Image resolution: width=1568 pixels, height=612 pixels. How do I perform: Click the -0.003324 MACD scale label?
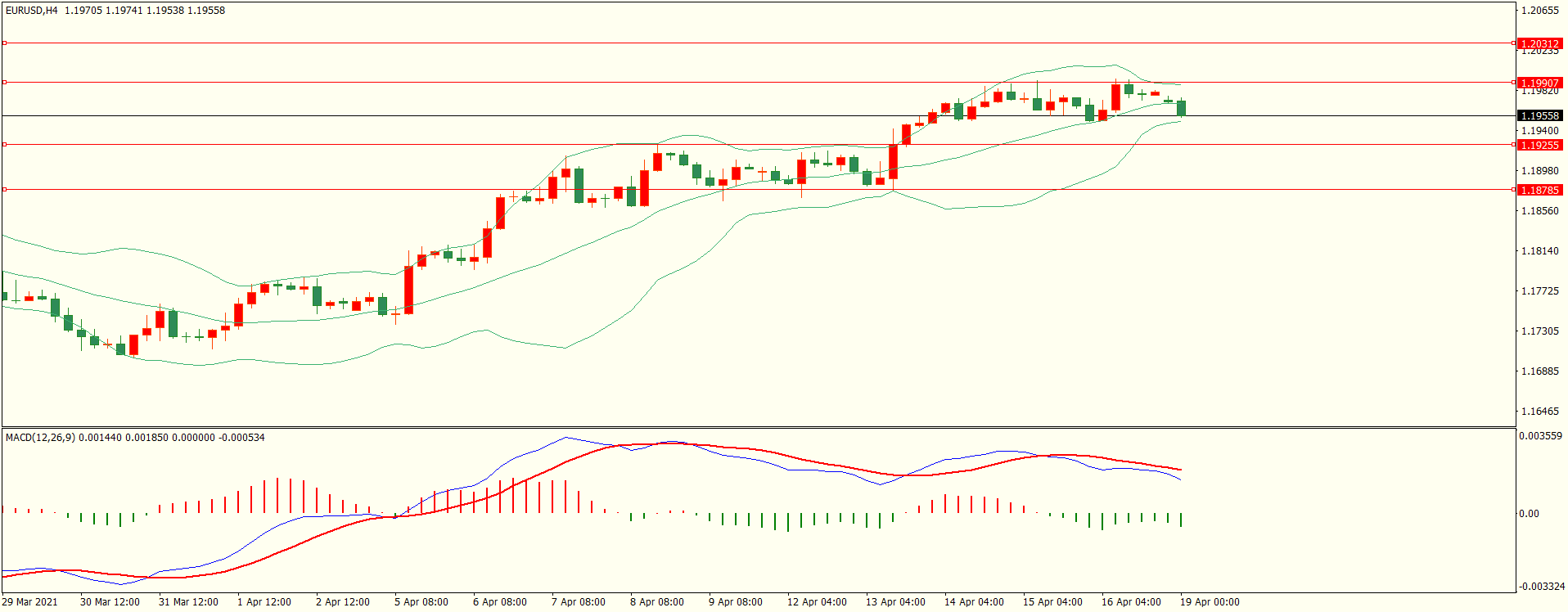[x=1542, y=587]
